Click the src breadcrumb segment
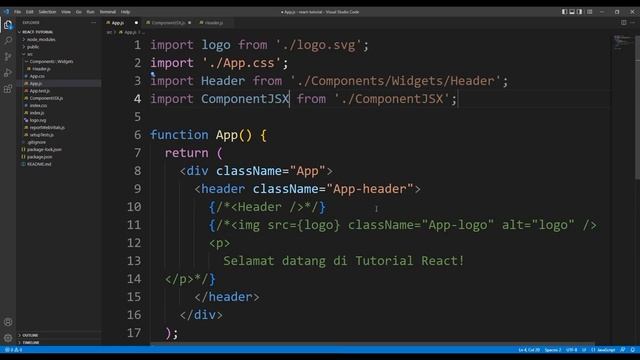 click(x=109, y=32)
